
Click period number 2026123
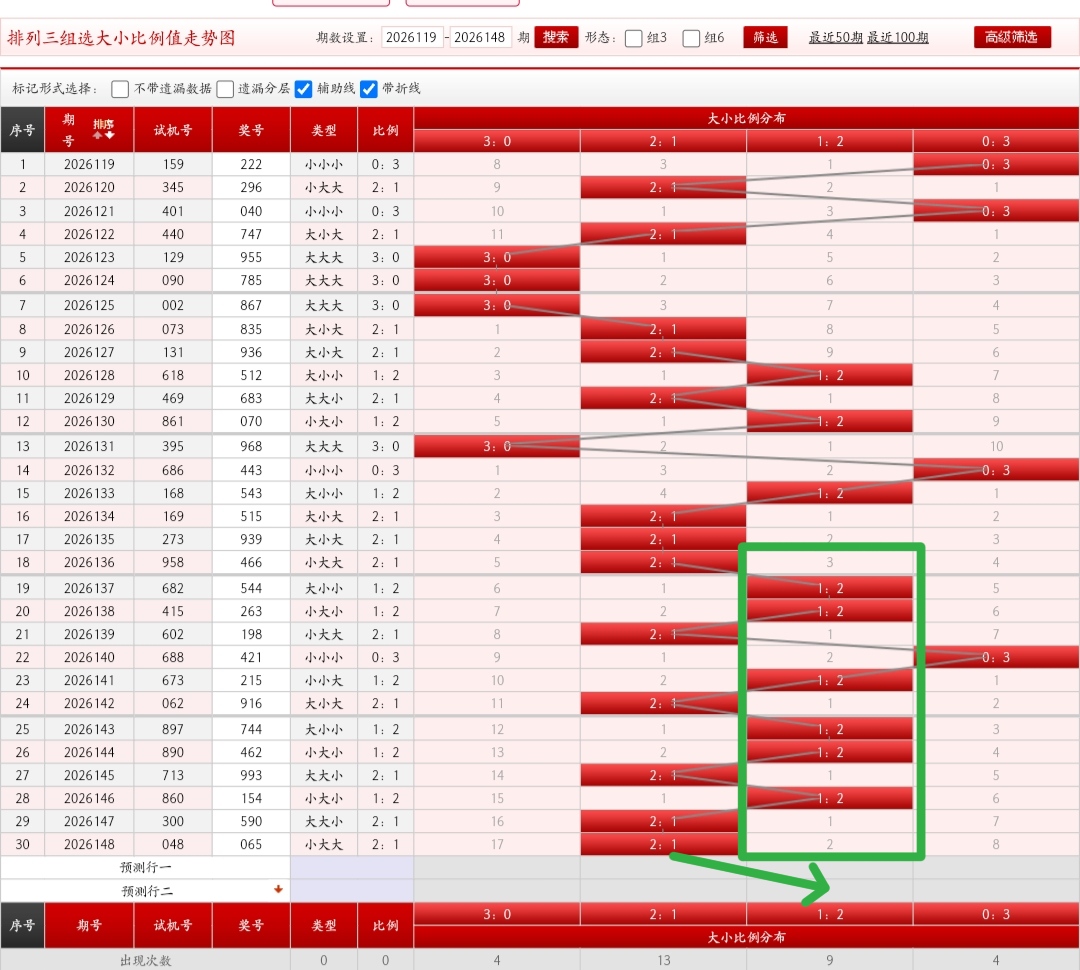pos(90,257)
